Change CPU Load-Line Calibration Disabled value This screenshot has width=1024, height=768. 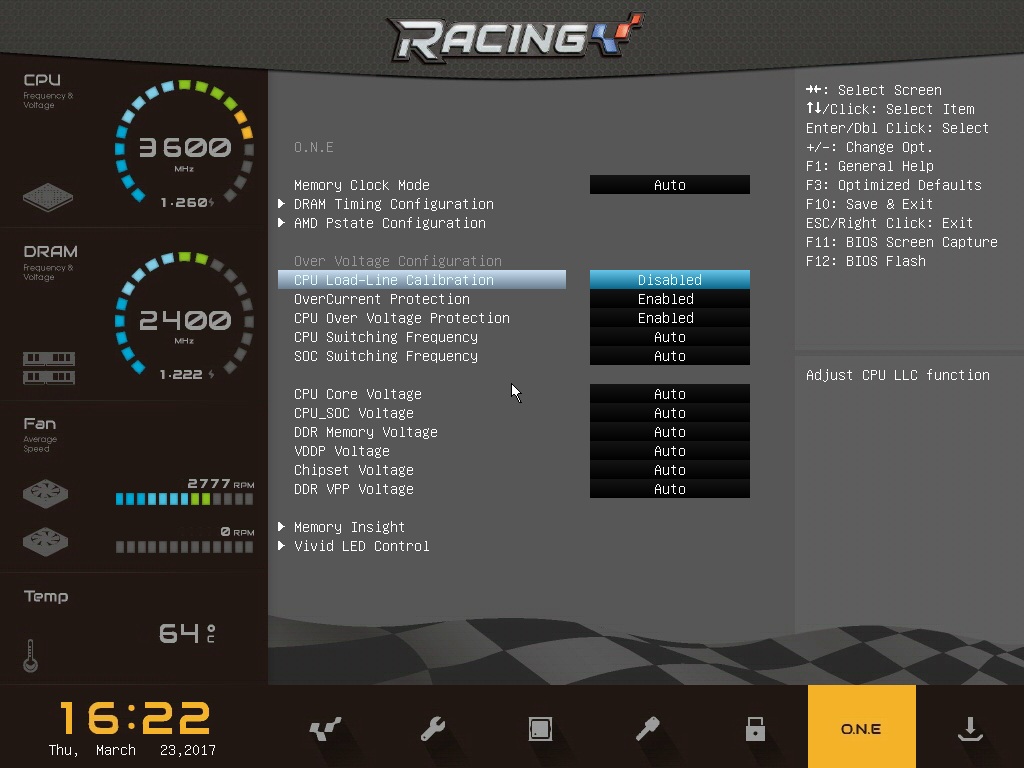[669, 280]
